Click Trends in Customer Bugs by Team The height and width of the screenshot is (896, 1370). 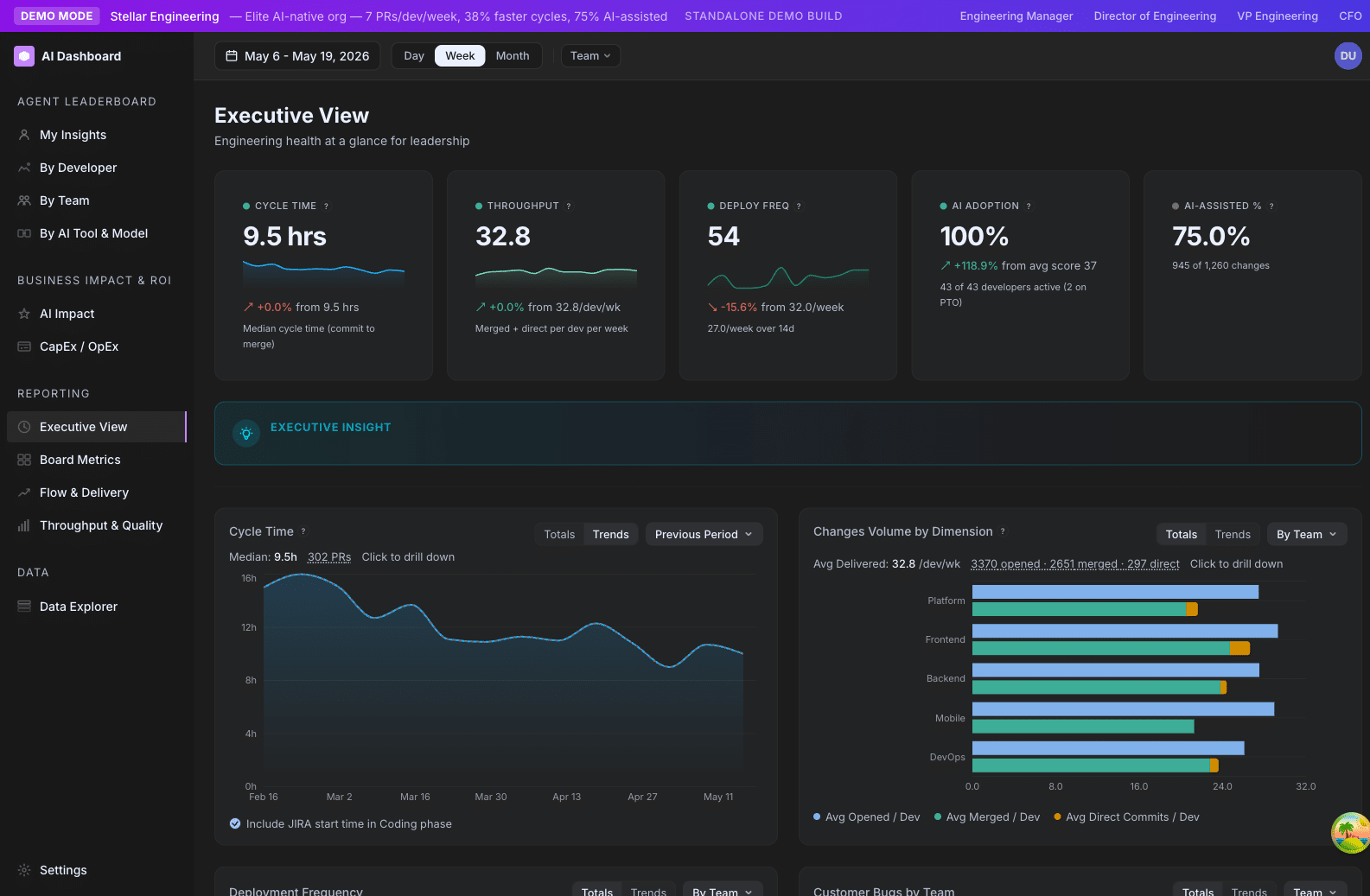(1249, 891)
